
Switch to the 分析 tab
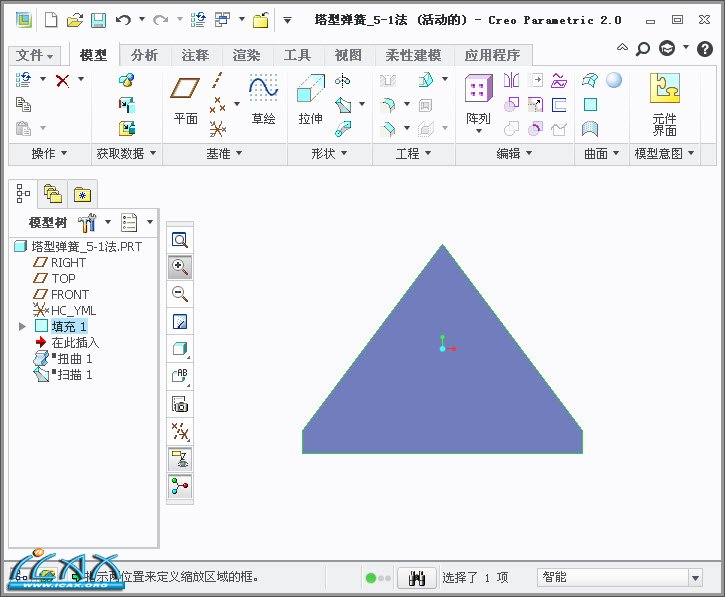coord(144,55)
